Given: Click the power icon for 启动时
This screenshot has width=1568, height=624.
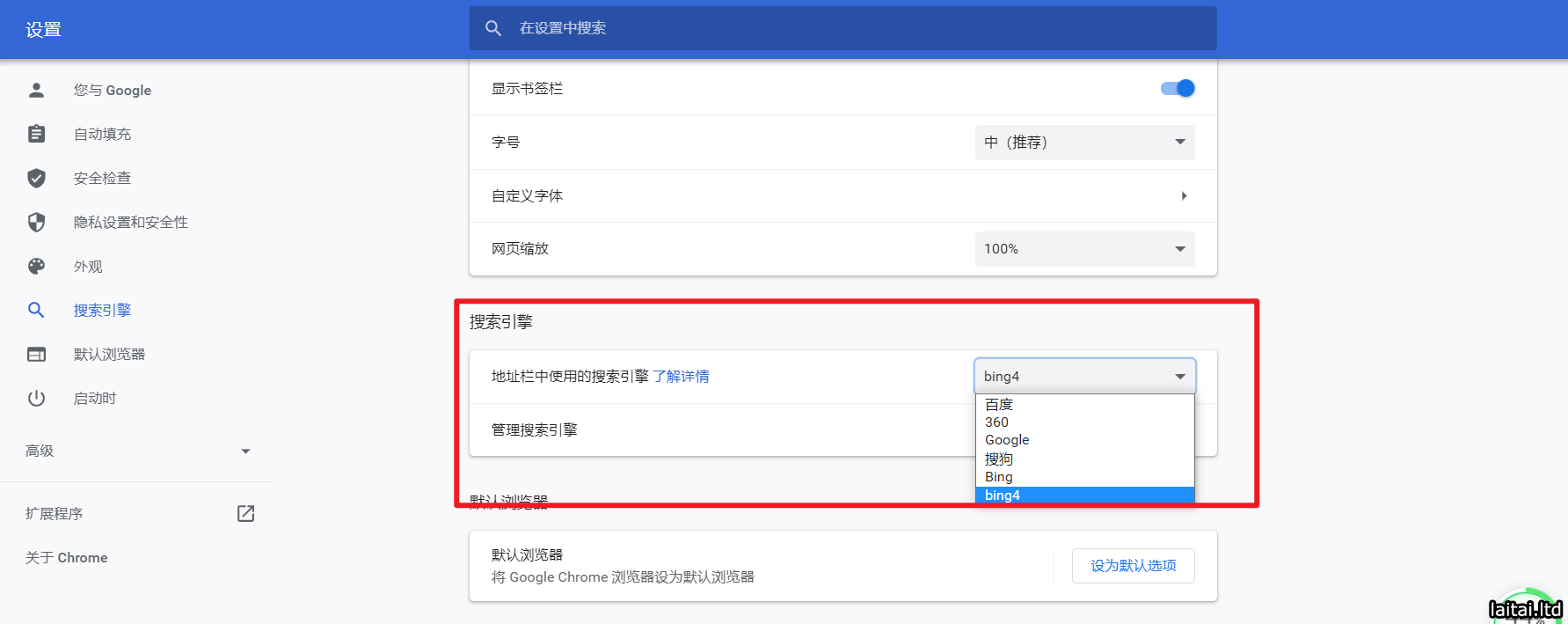Looking at the screenshot, I should click(x=36, y=398).
